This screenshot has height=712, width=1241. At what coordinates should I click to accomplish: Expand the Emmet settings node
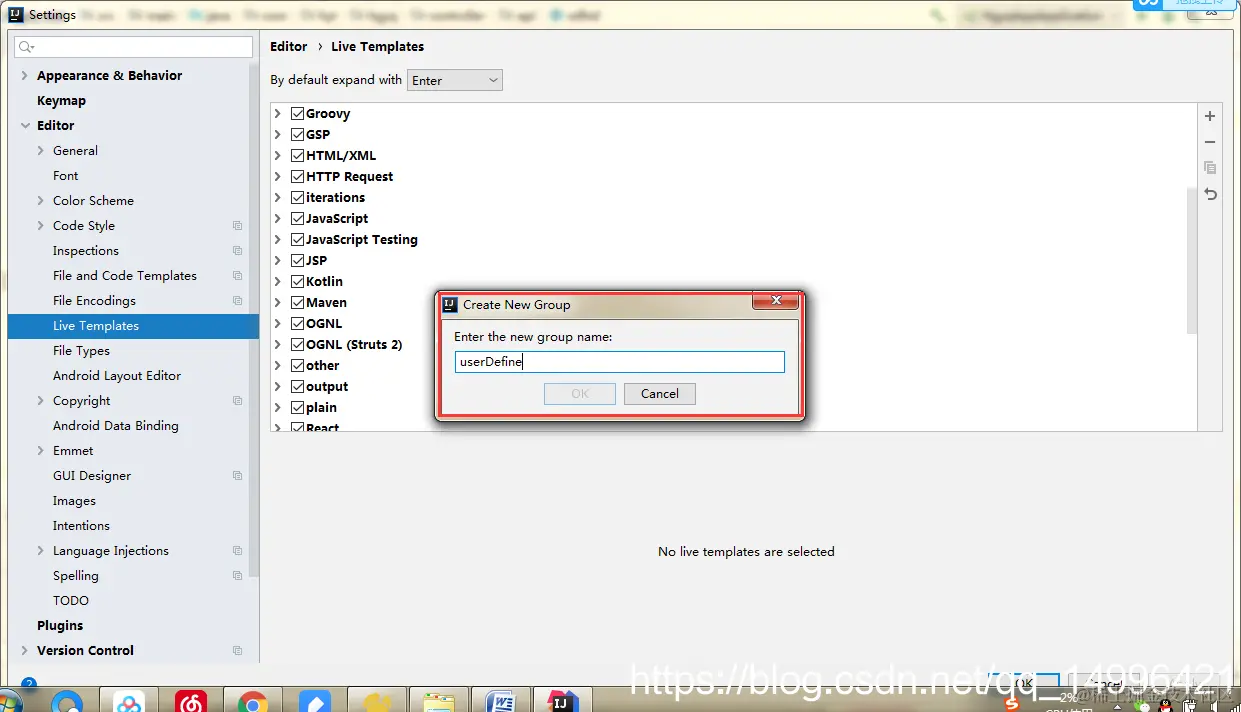41,451
